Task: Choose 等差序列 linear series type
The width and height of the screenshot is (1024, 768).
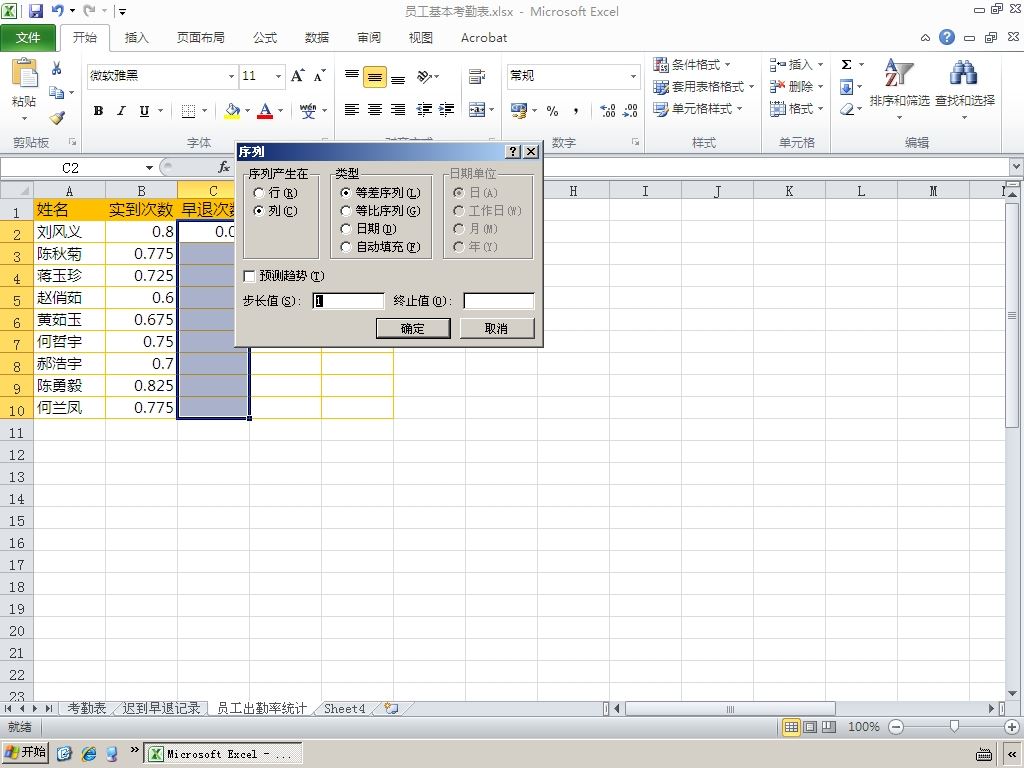Action: (x=346, y=193)
